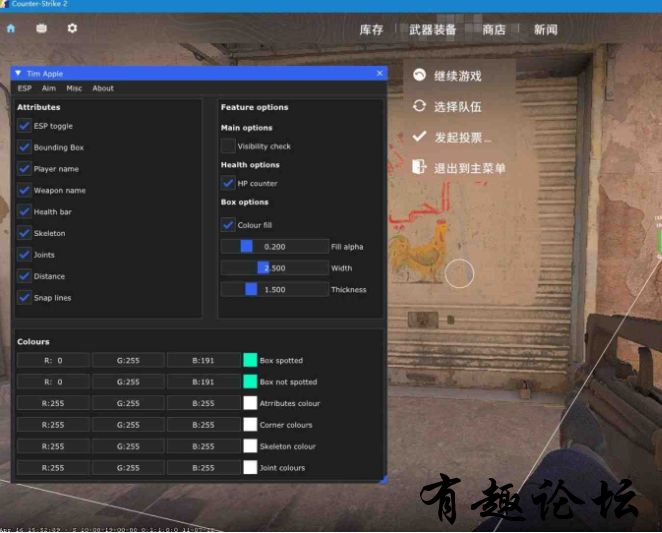Open the Box spotted colour swatch
Screen dimensions: 662x533
coord(250,360)
